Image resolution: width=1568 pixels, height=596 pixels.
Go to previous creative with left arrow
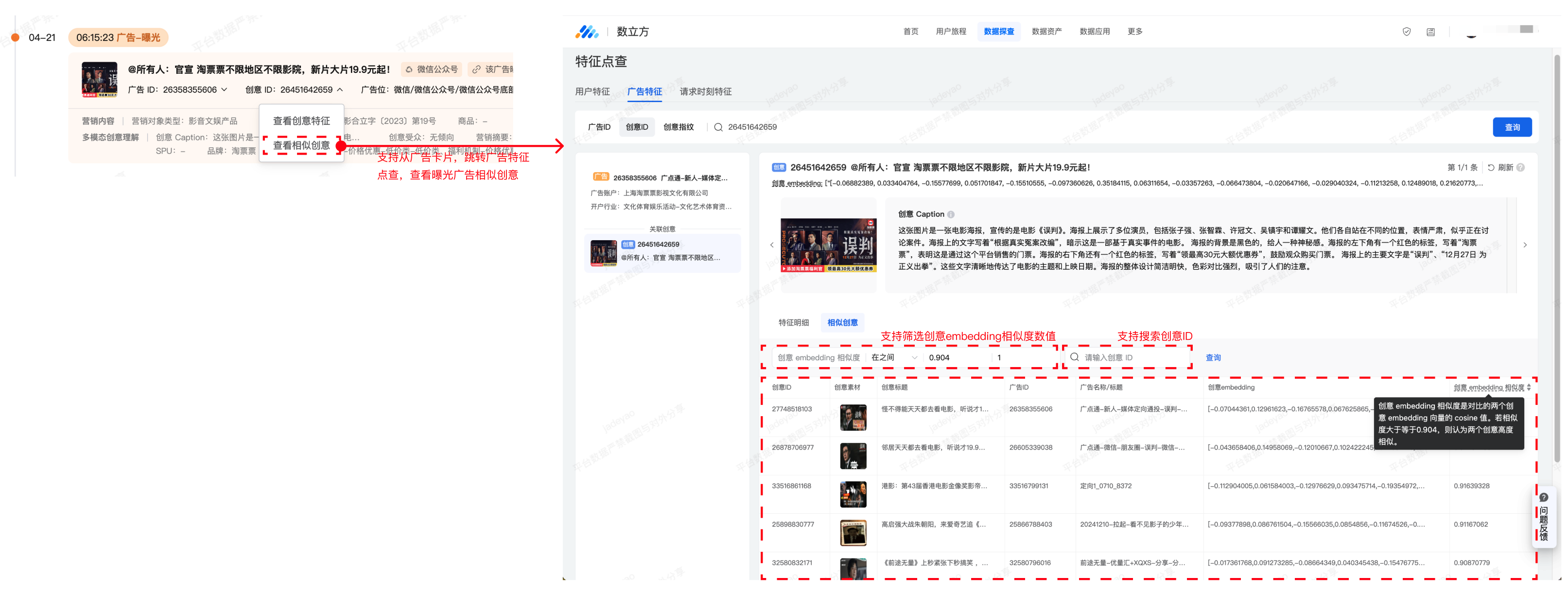772,245
